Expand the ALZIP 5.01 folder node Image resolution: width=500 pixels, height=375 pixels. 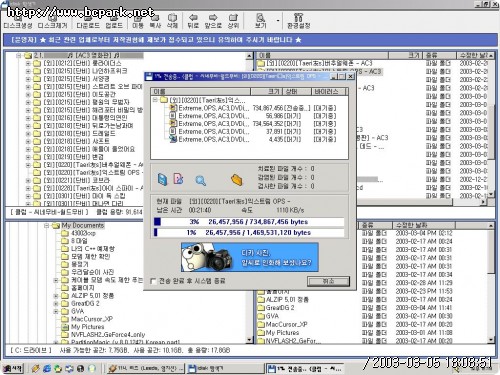tap(56, 296)
